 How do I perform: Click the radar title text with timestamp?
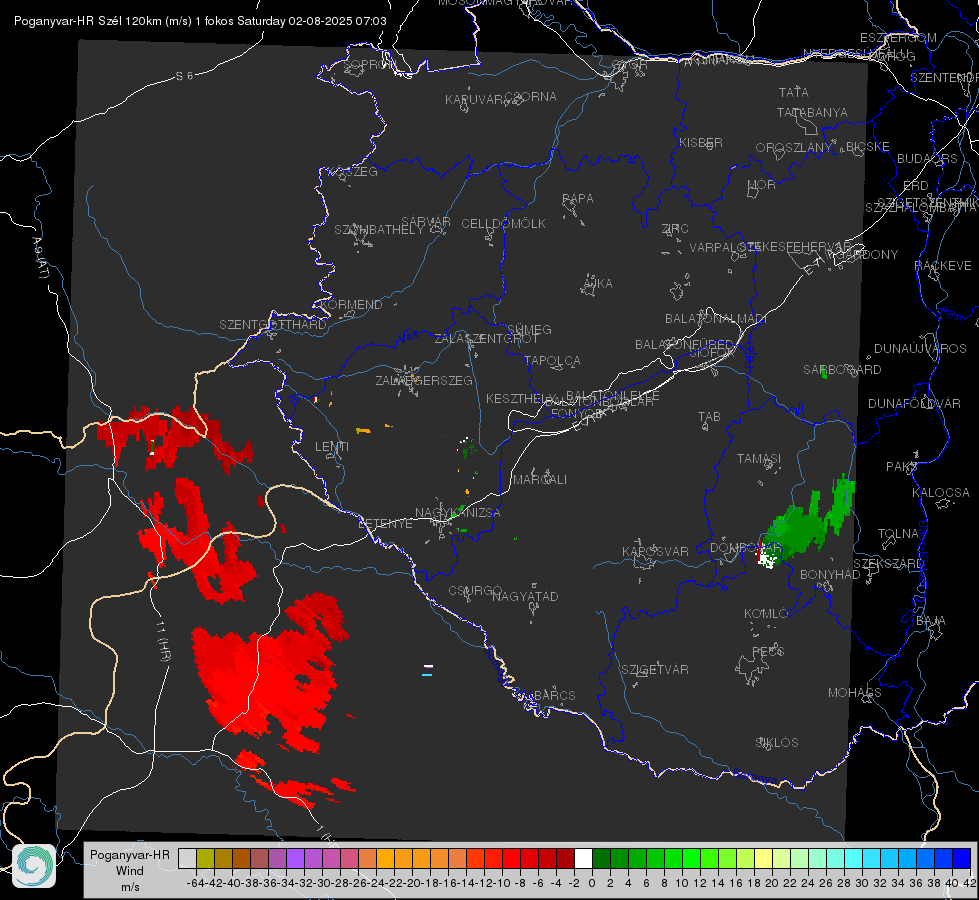[200, 21]
